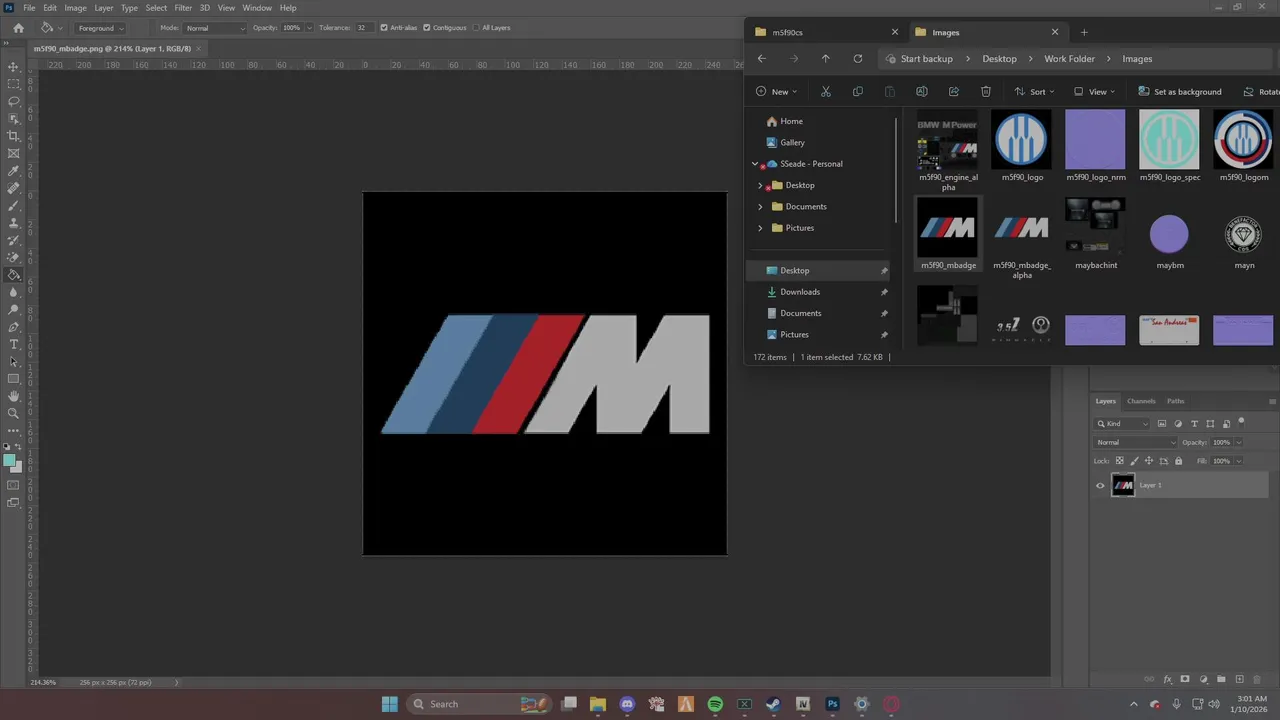Toggle lock all padlock icon
The width and height of the screenshot is (1280, 720).
tap(1178, 461)
